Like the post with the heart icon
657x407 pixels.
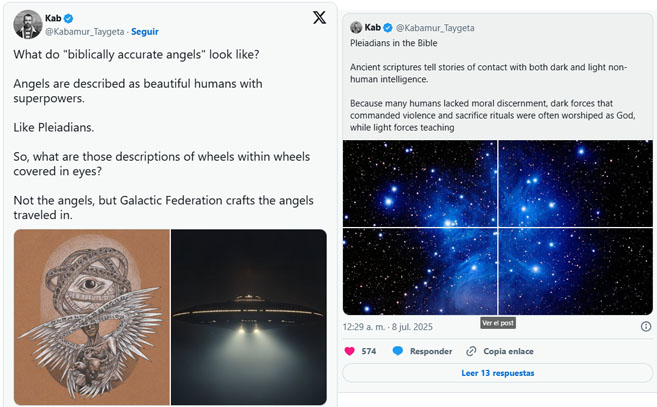click(x=350, y=351)
